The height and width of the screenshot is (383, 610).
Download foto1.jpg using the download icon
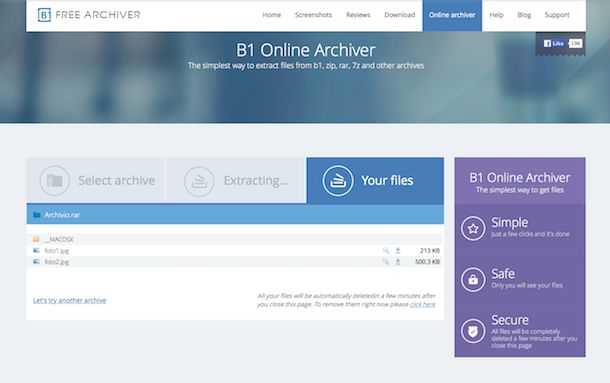click(398, 250)
